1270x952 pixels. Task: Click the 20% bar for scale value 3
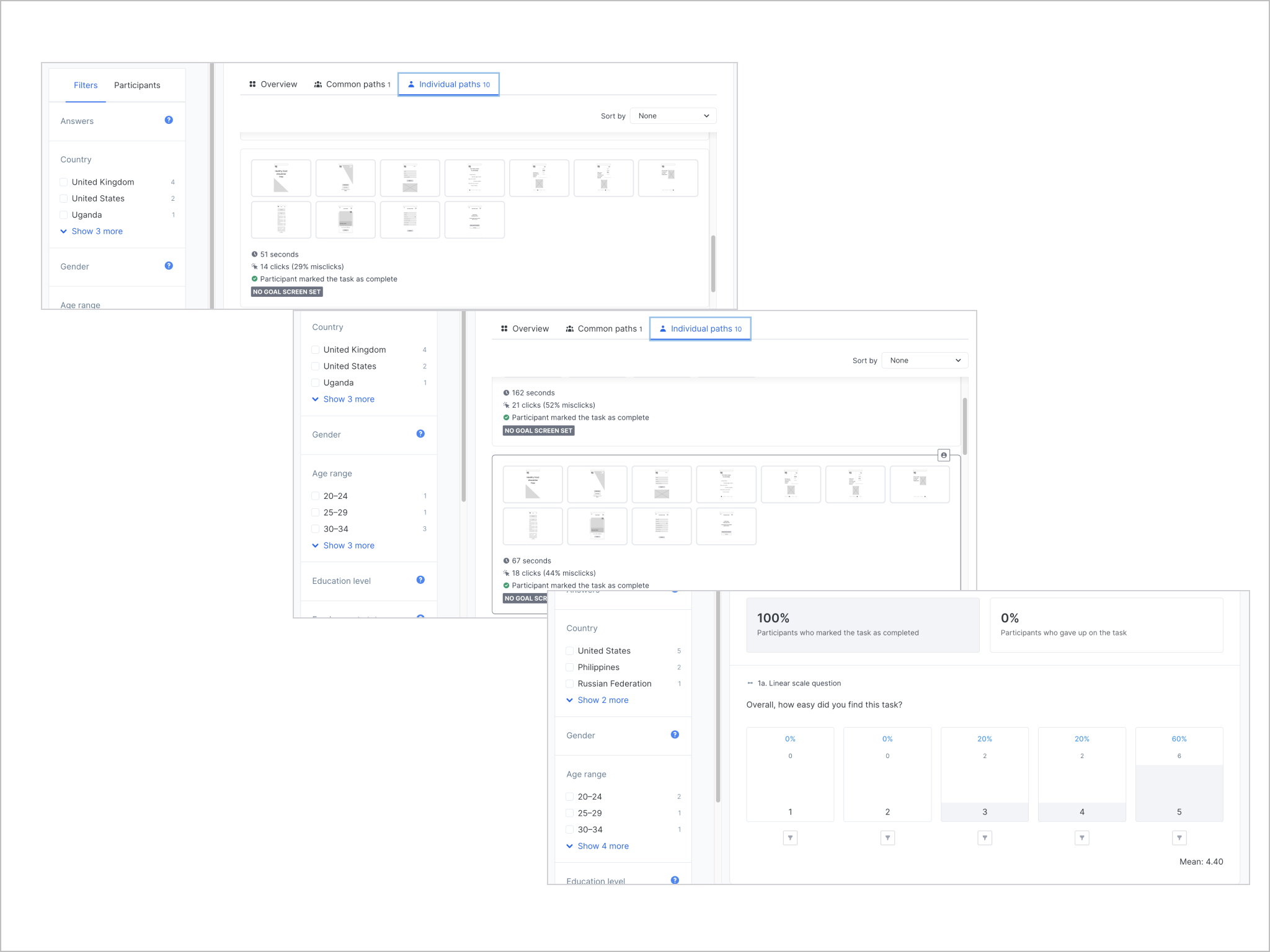[985, 775]
